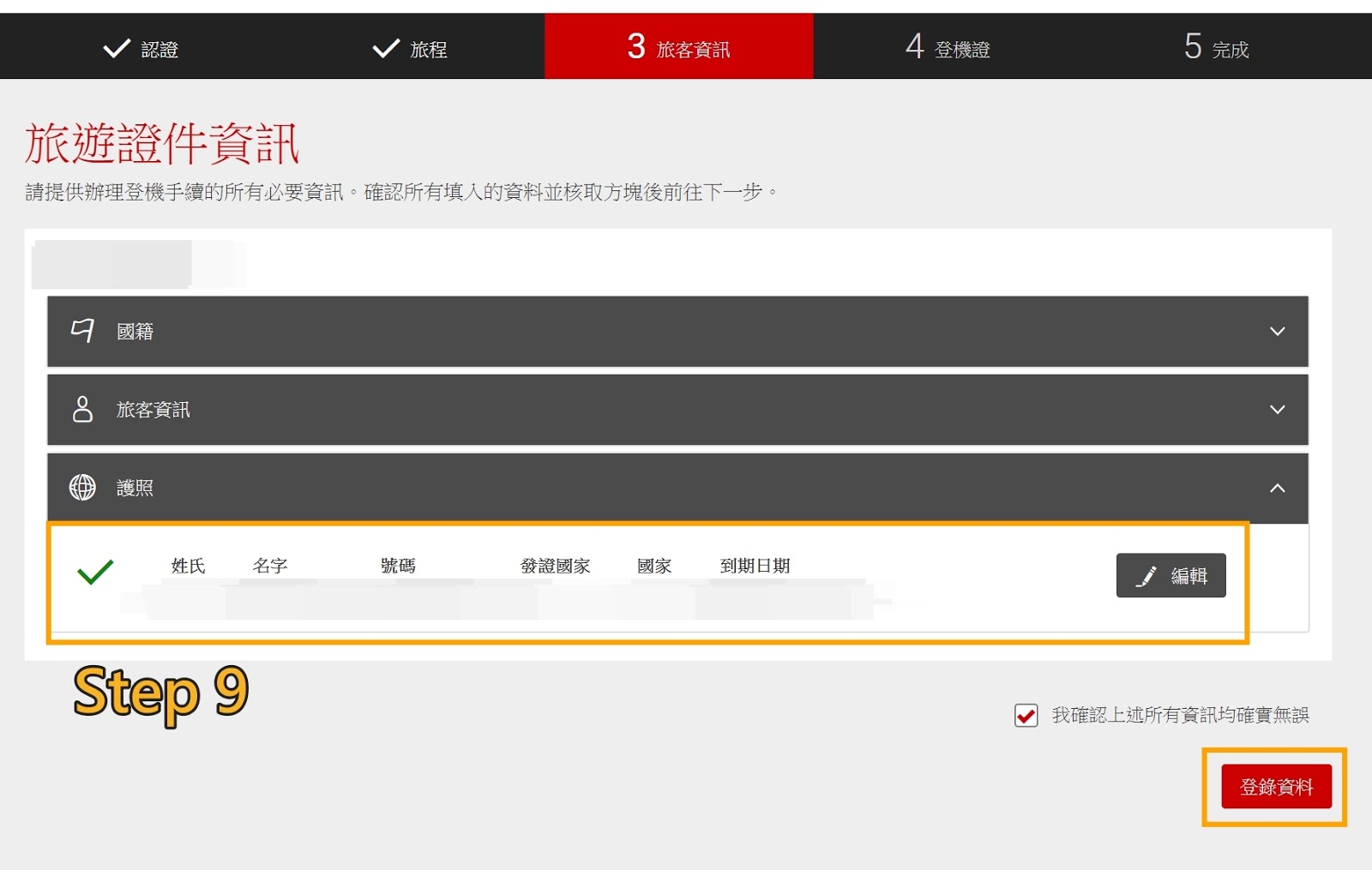The height and width of the screenshot is (870, 1372).
Task: Click the 名字 column label
Action: (269, 566)
